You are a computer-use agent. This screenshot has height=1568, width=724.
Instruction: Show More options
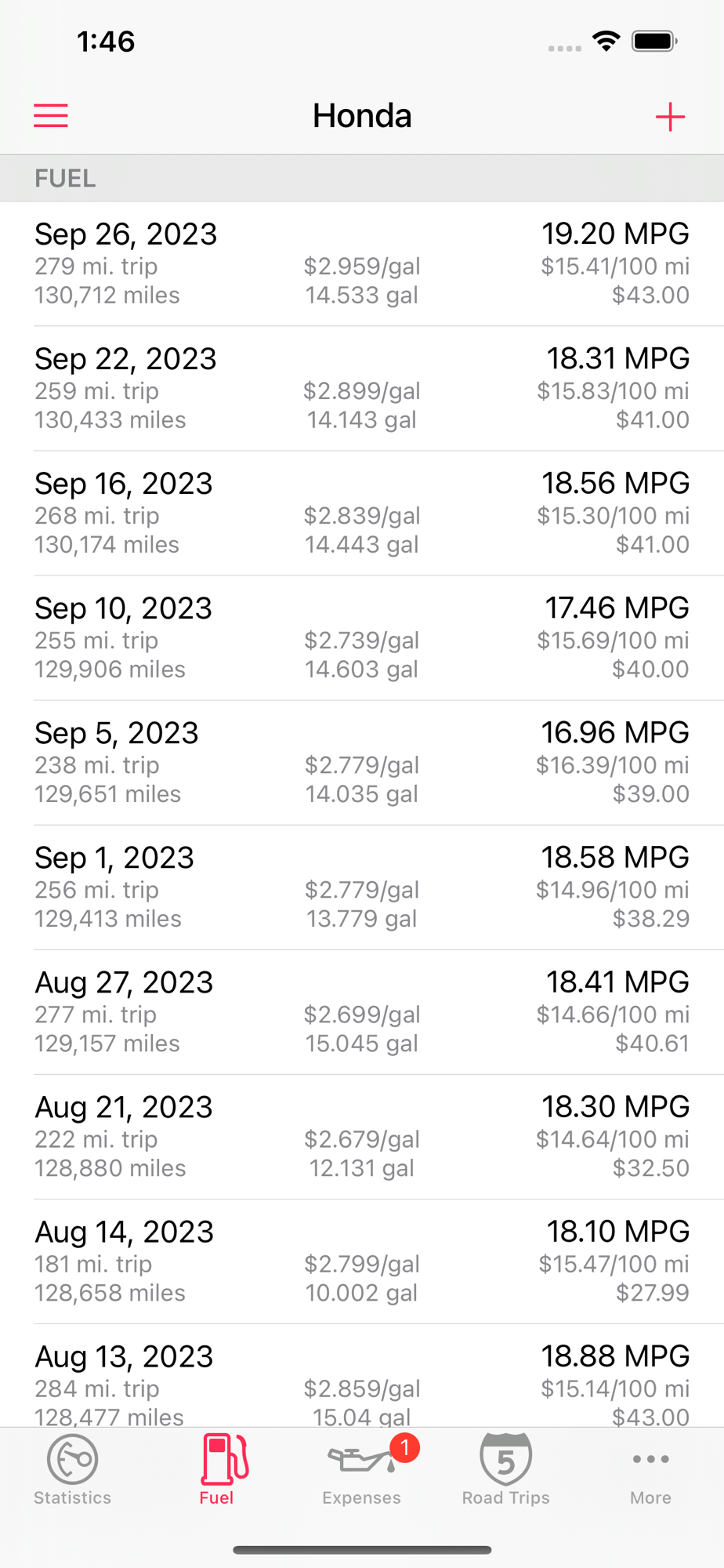pos(650,1470)
